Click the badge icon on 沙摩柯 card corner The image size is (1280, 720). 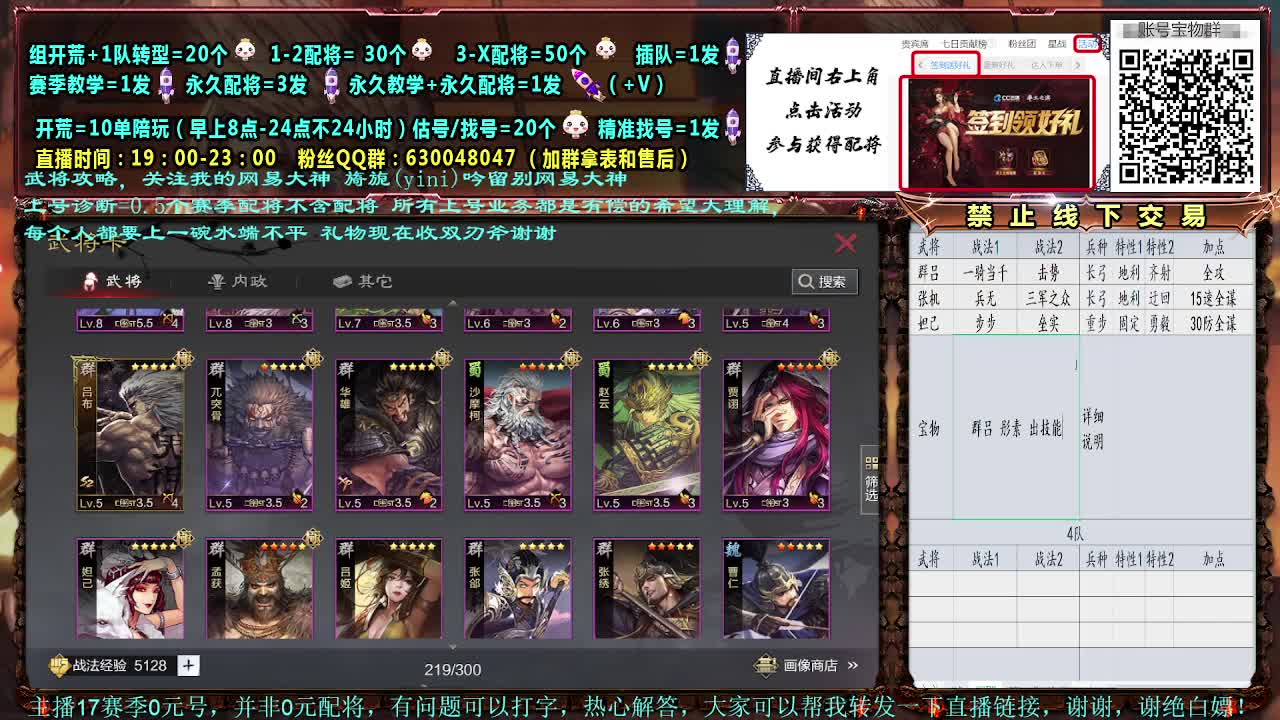coord(571,359)
